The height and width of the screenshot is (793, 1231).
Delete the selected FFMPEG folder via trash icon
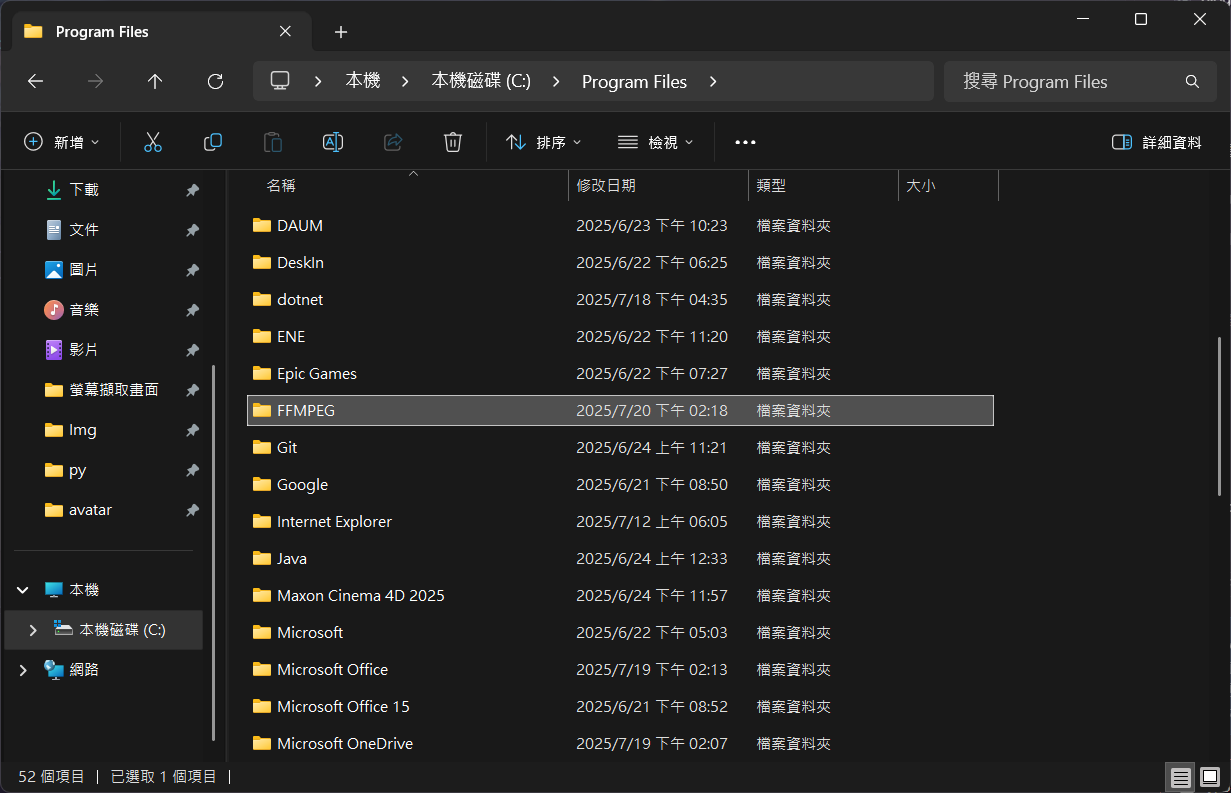453,141
